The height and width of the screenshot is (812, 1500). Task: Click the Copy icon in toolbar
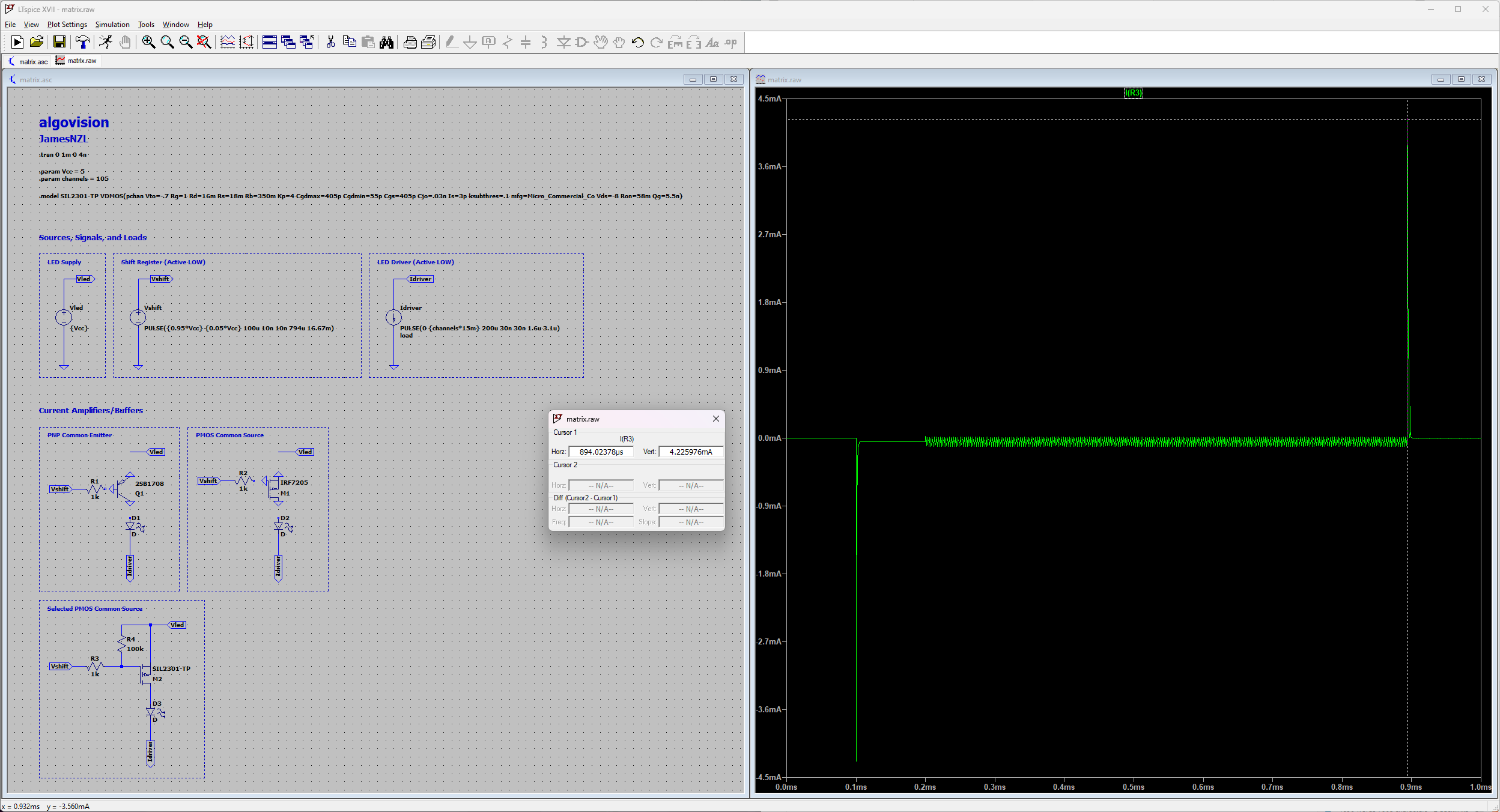(x=349, y=42)
